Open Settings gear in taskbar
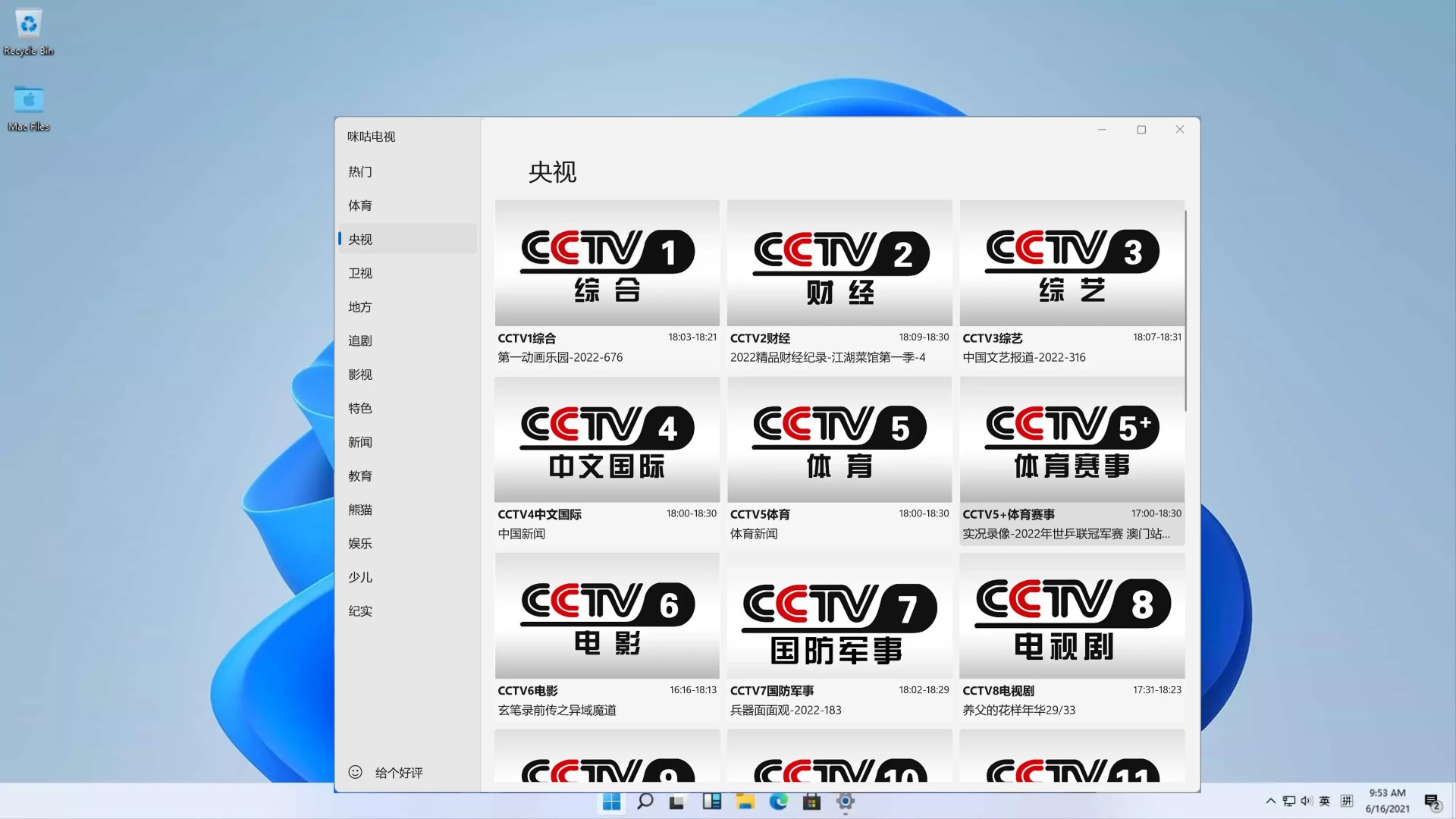The width and height of the screenshot is (1456, 819). pyautogui.click(x=845, y=802)
